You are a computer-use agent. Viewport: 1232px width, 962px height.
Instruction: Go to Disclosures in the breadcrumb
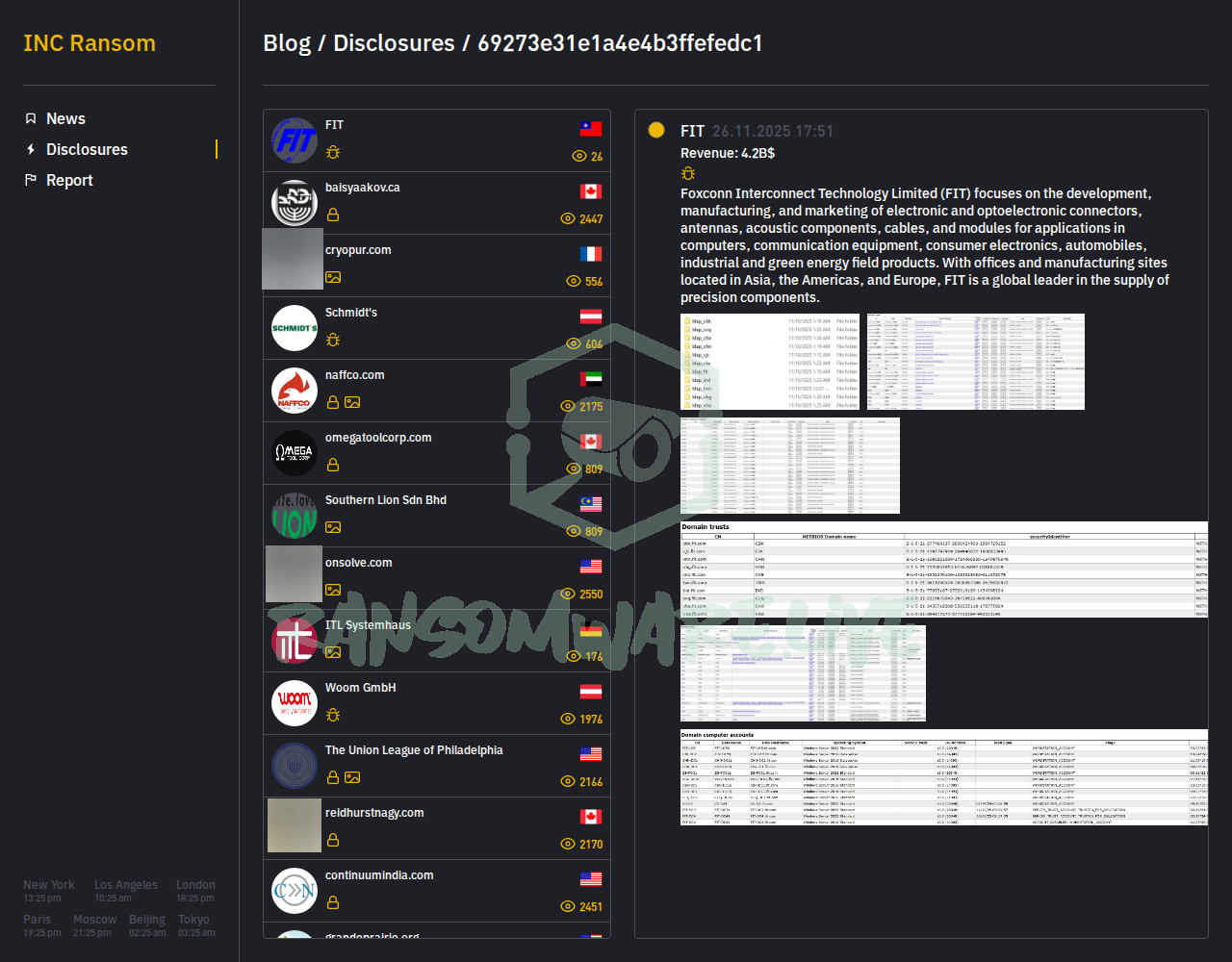point(394,43)
